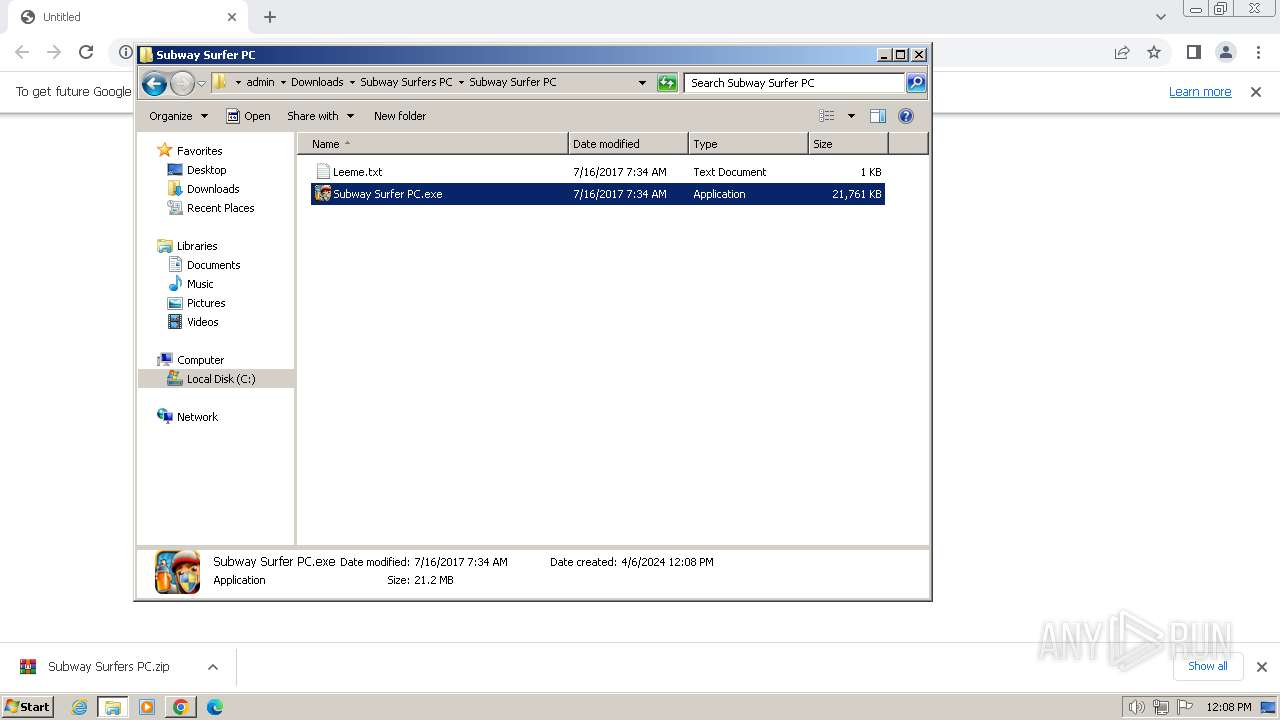Open Internet Explorer from the taskbar
The image size is (1280, 720).
point(79,707)
